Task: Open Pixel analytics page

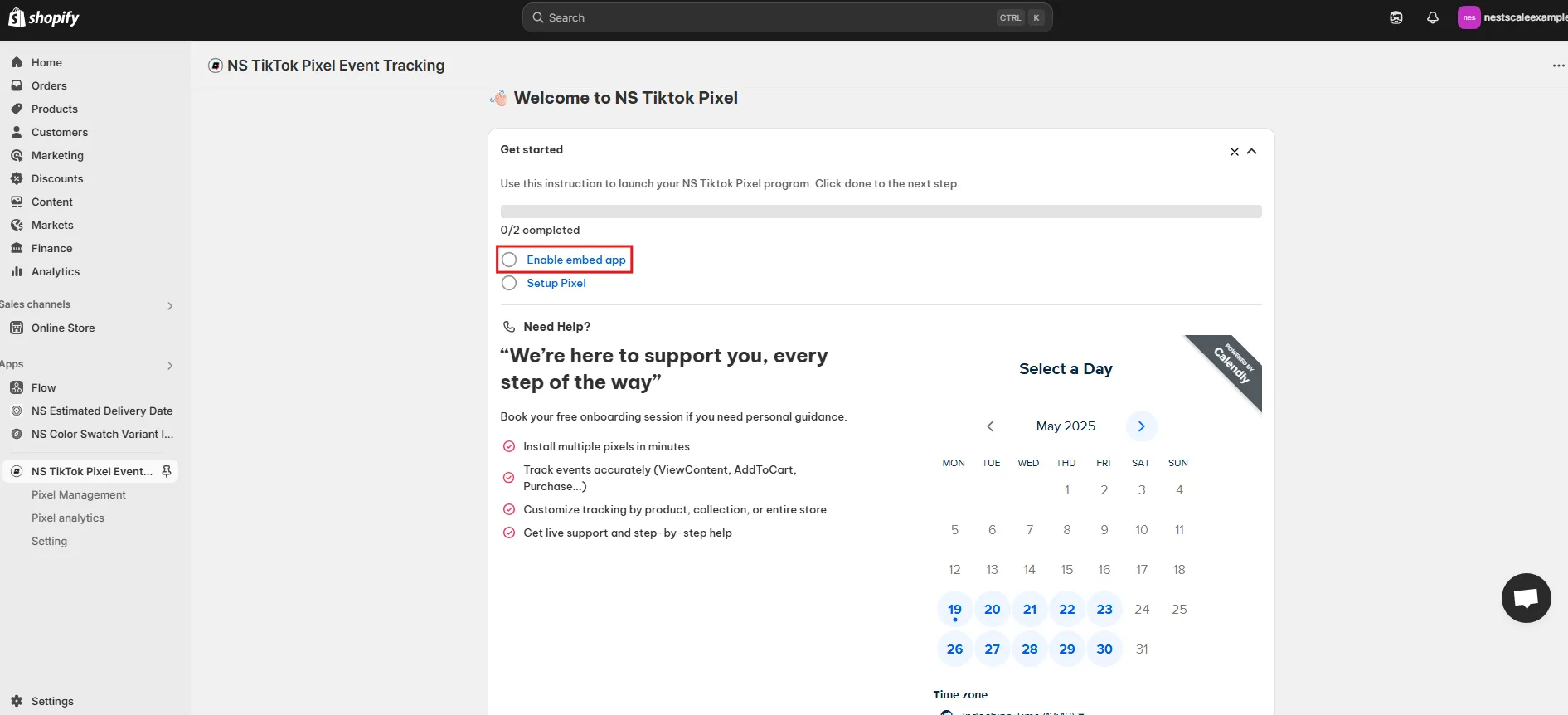Action: tap(68, 518)
